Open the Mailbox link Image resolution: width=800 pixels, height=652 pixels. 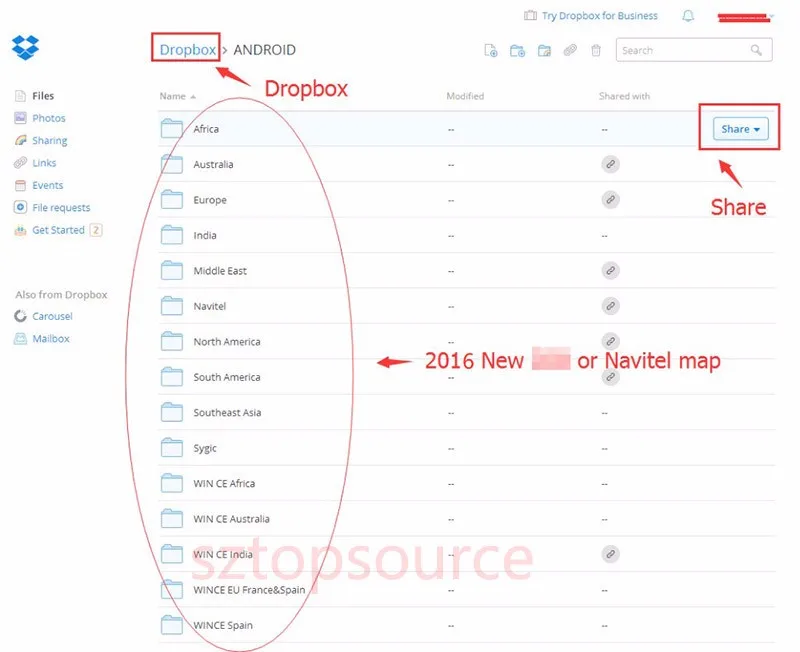[51, 339]
